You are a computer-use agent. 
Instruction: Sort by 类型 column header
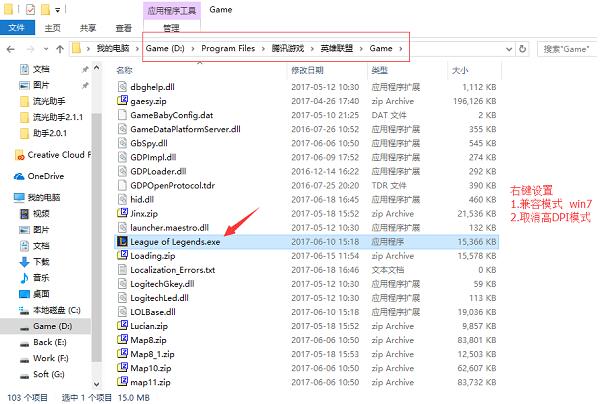pyautogui.click(x=379, y=70)
